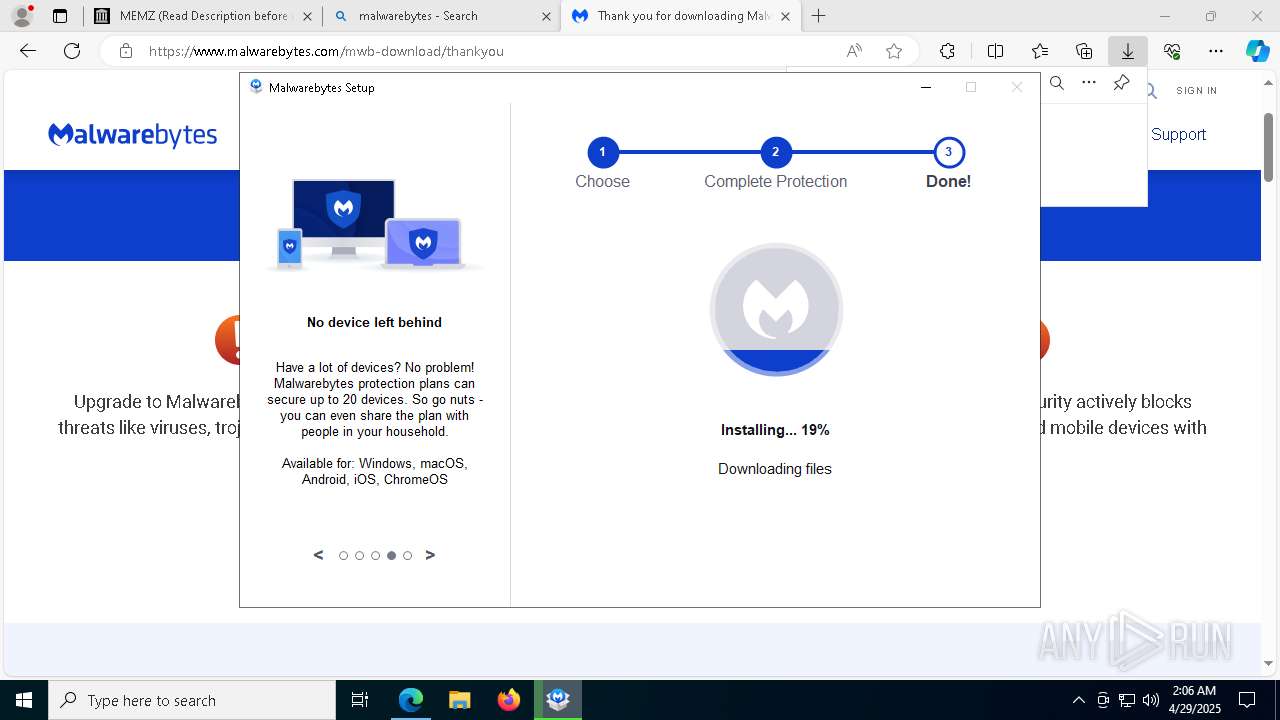Click the taskbar search box
This screenshot has width=1280, height=720.
pos(192,700)
